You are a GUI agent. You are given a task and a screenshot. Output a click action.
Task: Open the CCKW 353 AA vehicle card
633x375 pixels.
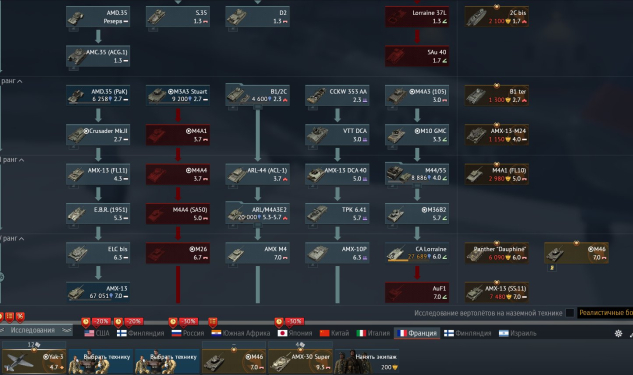[337, 96]
